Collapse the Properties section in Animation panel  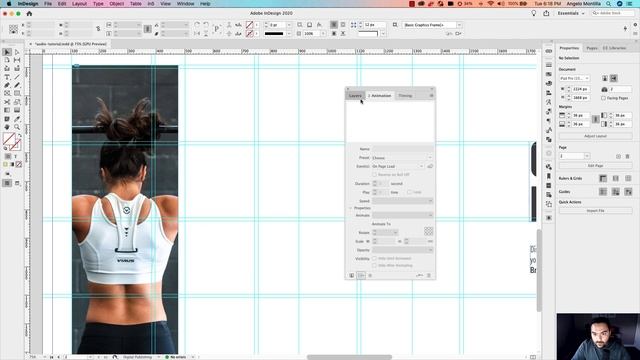coord(350,208)
